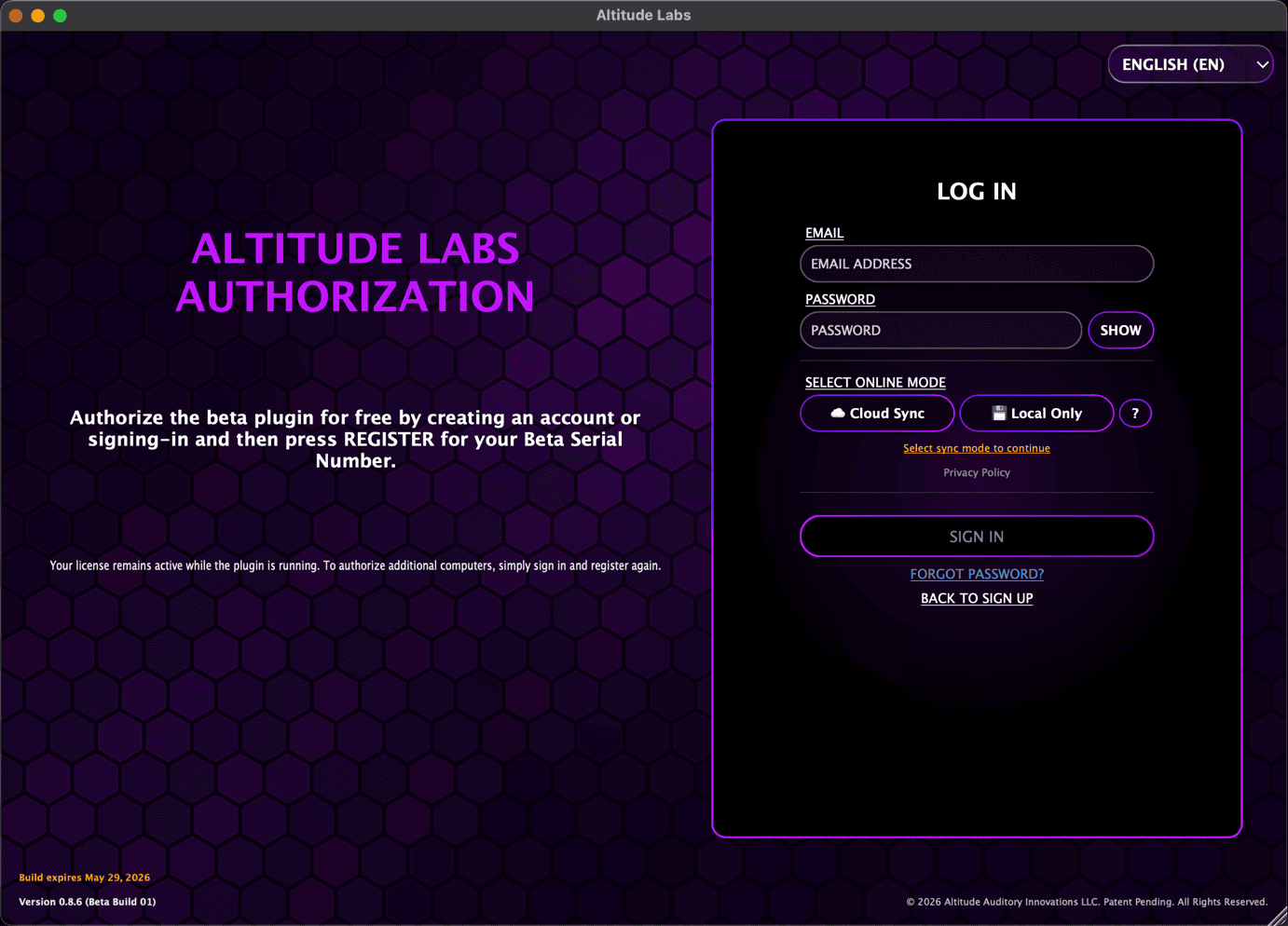The height and width of the screenshot is (926, 1288).
Task: Focus the Password text field
Action: 939,330
